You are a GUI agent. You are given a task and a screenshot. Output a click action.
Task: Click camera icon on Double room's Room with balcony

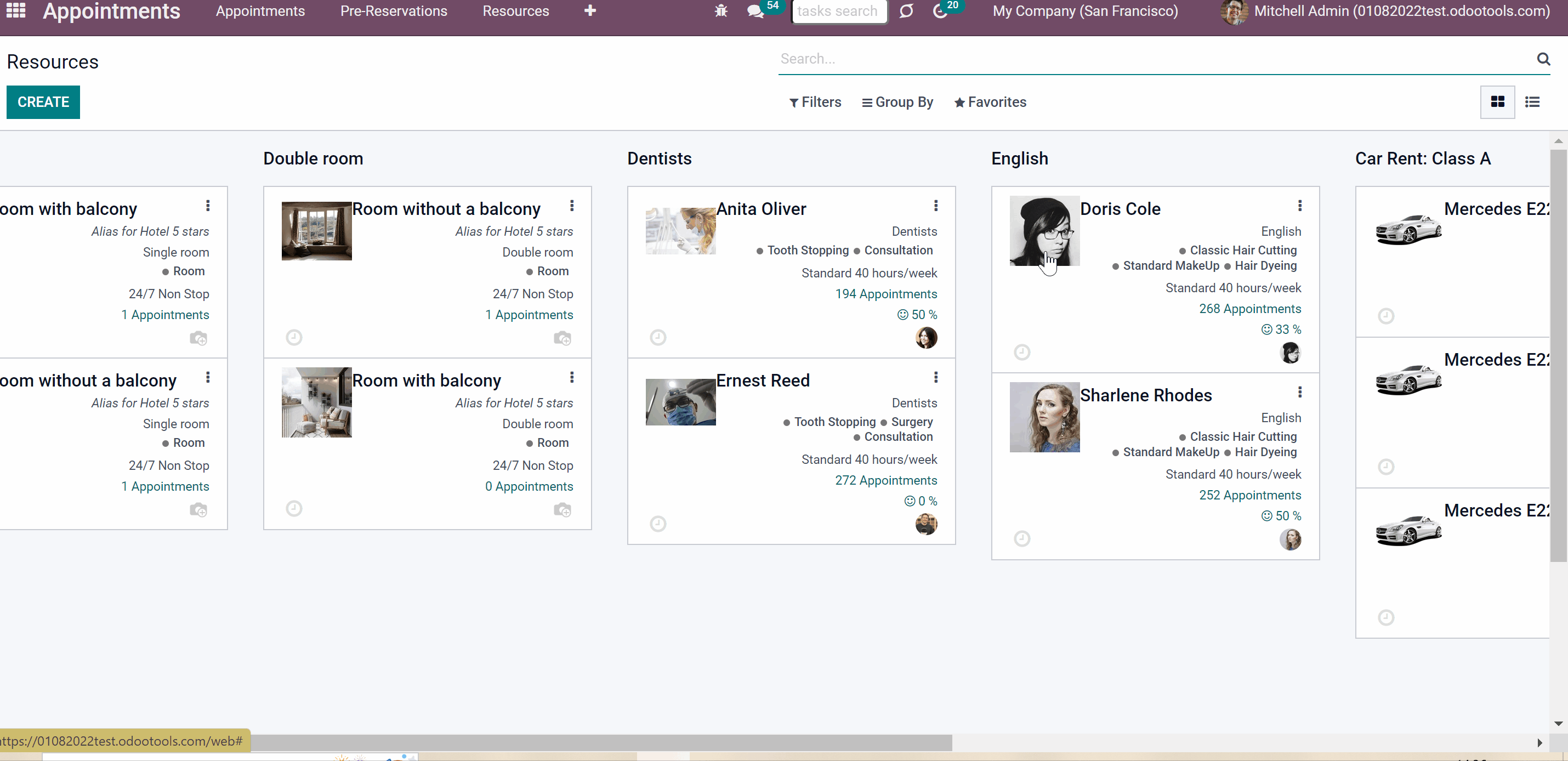tap(563, 509)
